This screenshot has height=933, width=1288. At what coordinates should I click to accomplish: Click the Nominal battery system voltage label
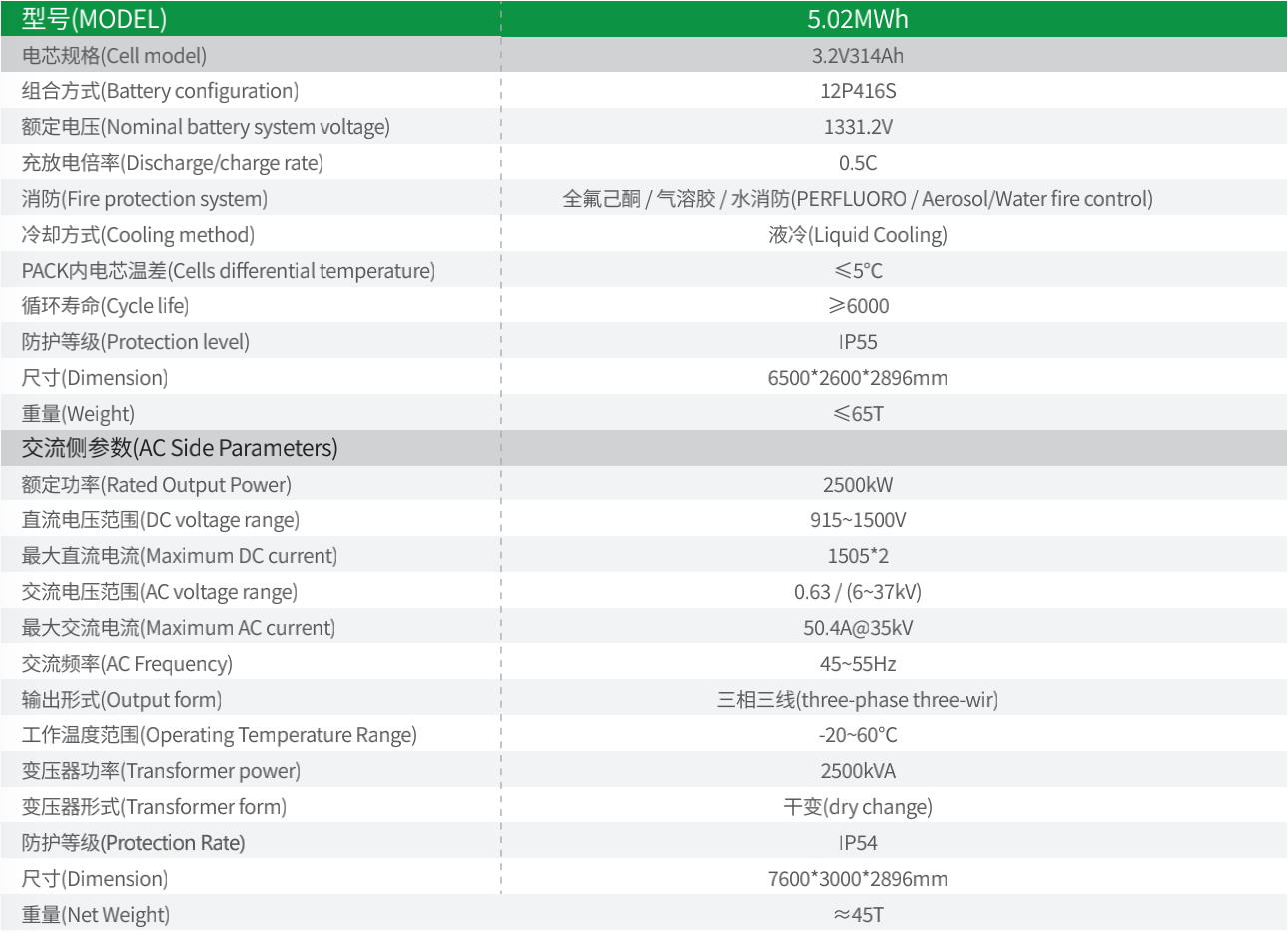coord(206,127)
